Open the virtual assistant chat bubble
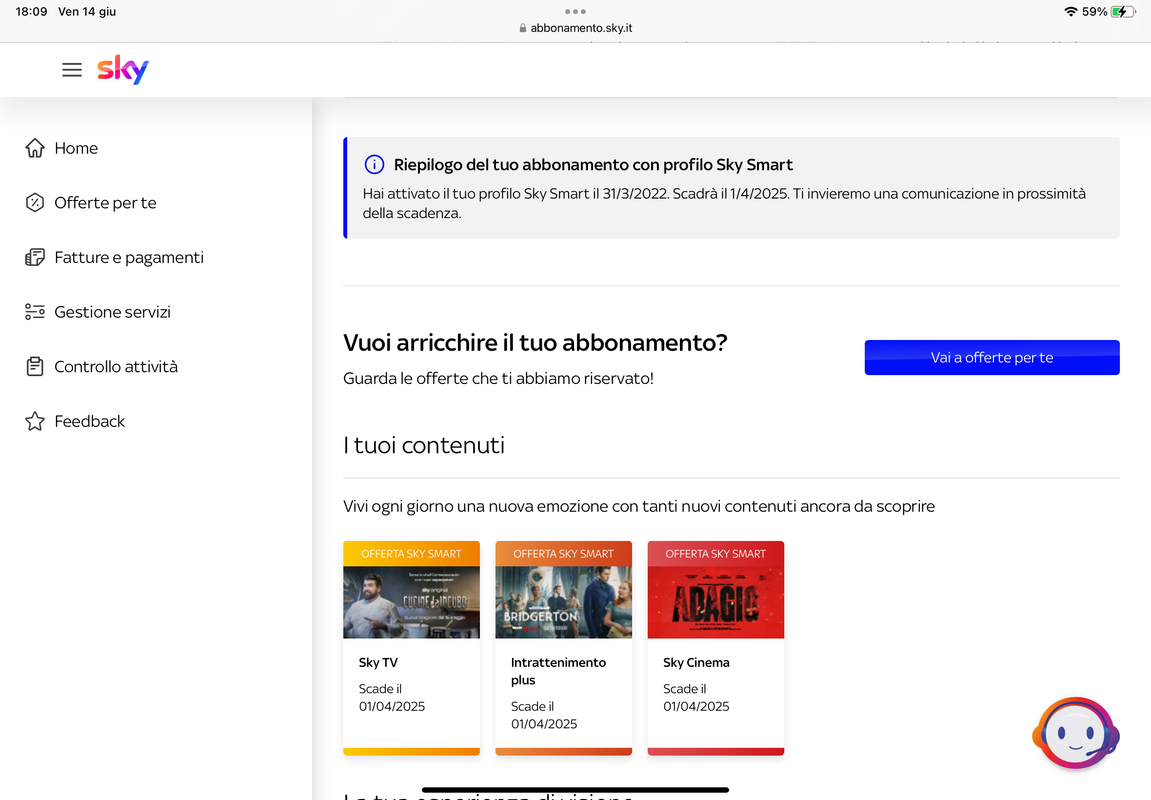Screen dimensions: 1151x800 pyautogui.click(x=1075, y=733)
